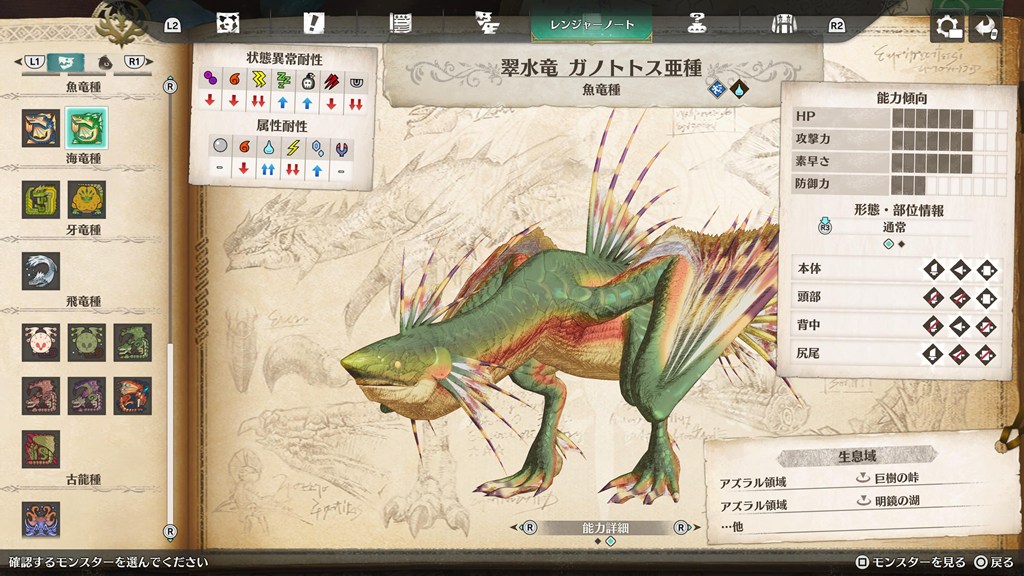Screen dimensions: 1024x576
Task: Open the orange-red wyvern icon in 飛竜種
Action: point(132,395)
